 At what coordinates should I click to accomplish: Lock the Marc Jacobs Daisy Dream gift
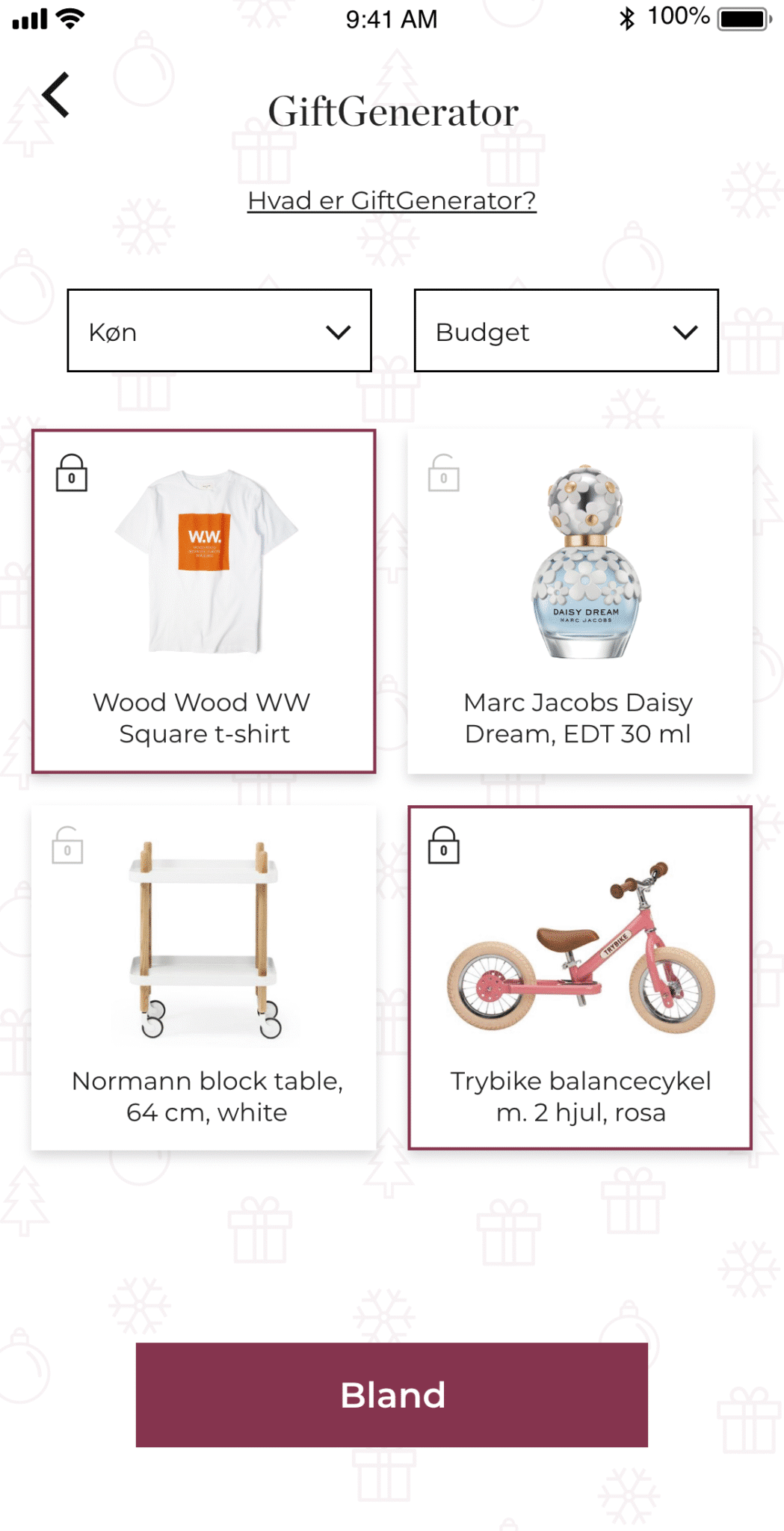(443, 473)
